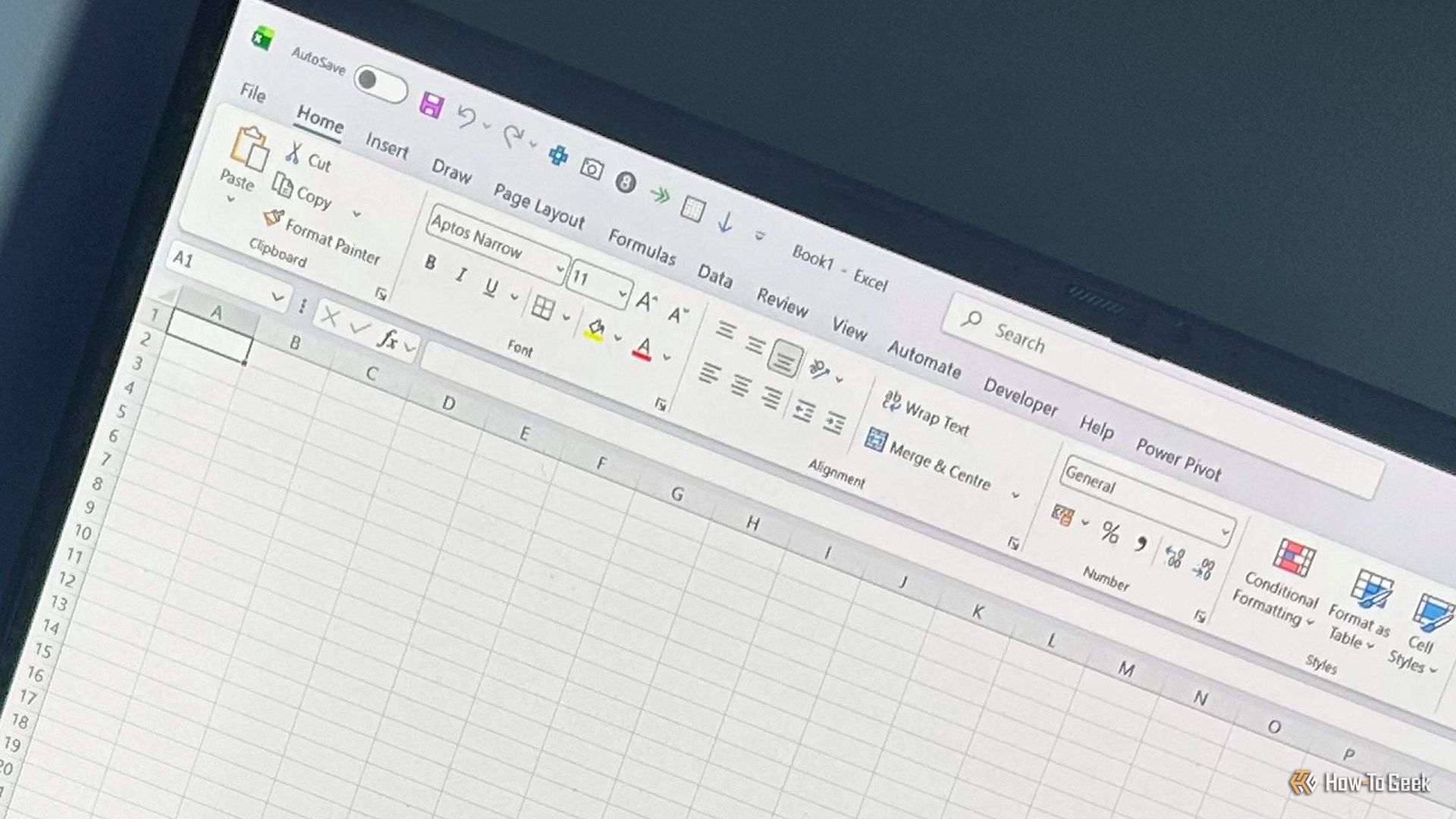
Task: Open the Developer tab
Action: pyautogui.click(x=1020, y=397)
